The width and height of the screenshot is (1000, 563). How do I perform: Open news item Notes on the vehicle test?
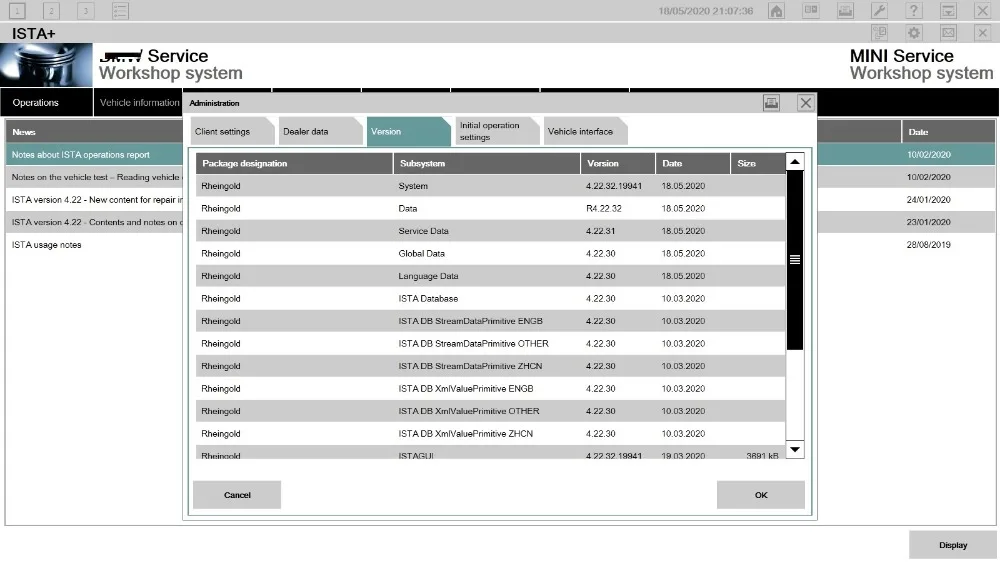[x=96, y=177]
